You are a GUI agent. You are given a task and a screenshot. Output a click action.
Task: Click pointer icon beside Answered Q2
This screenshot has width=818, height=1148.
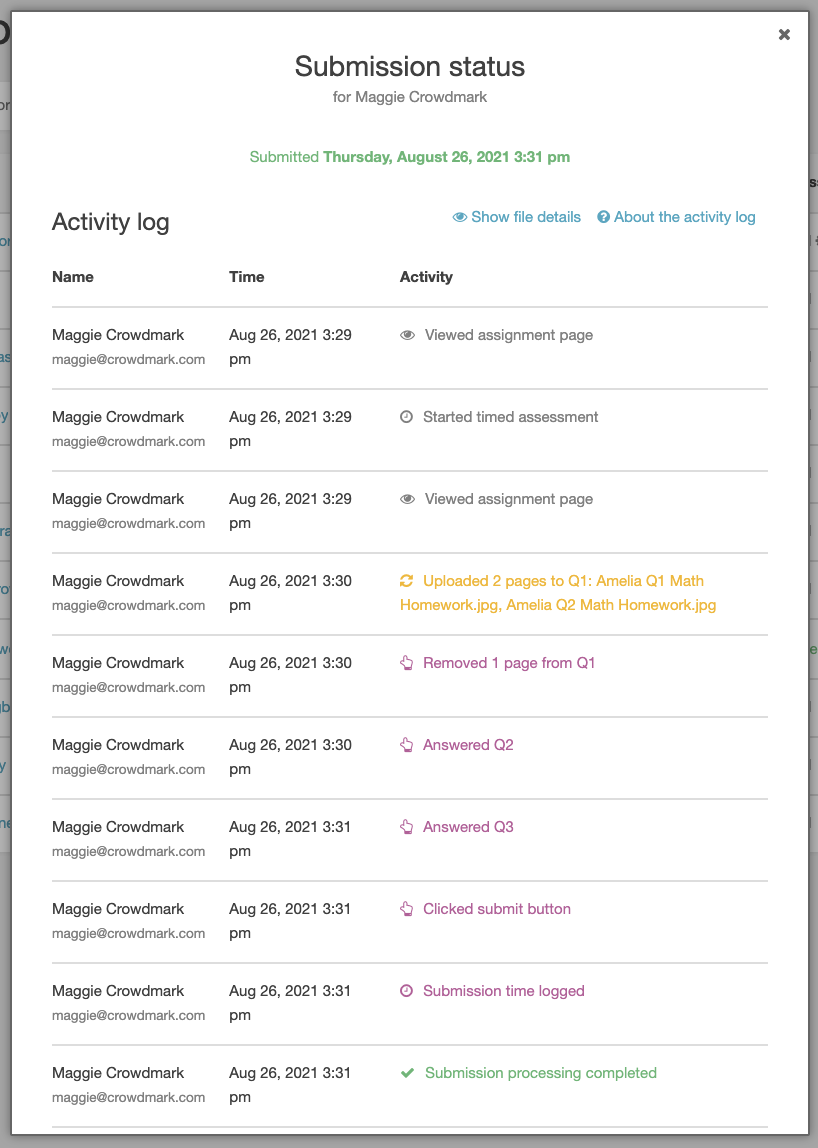406,745
